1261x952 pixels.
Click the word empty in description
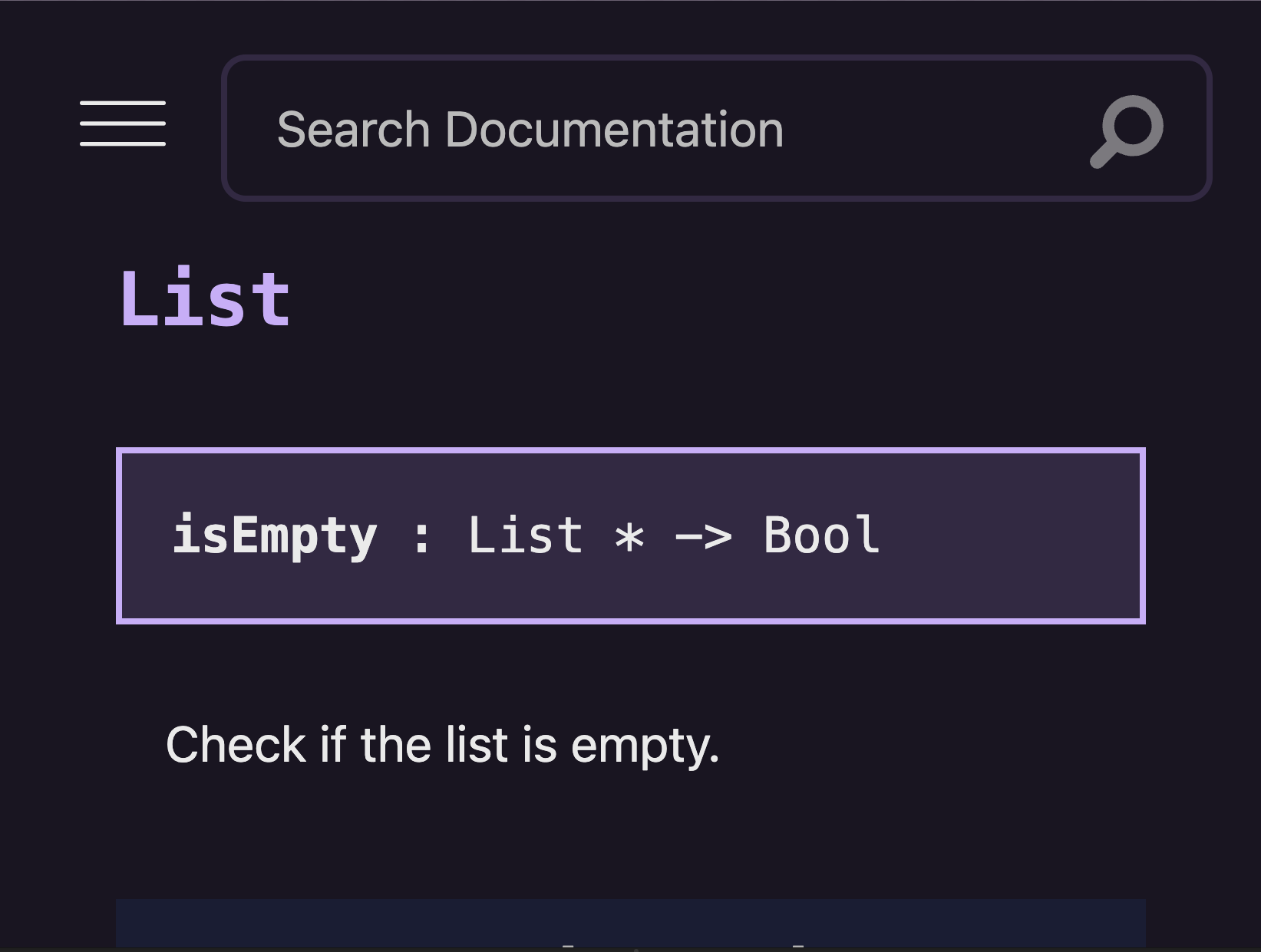tap(645, 748)
